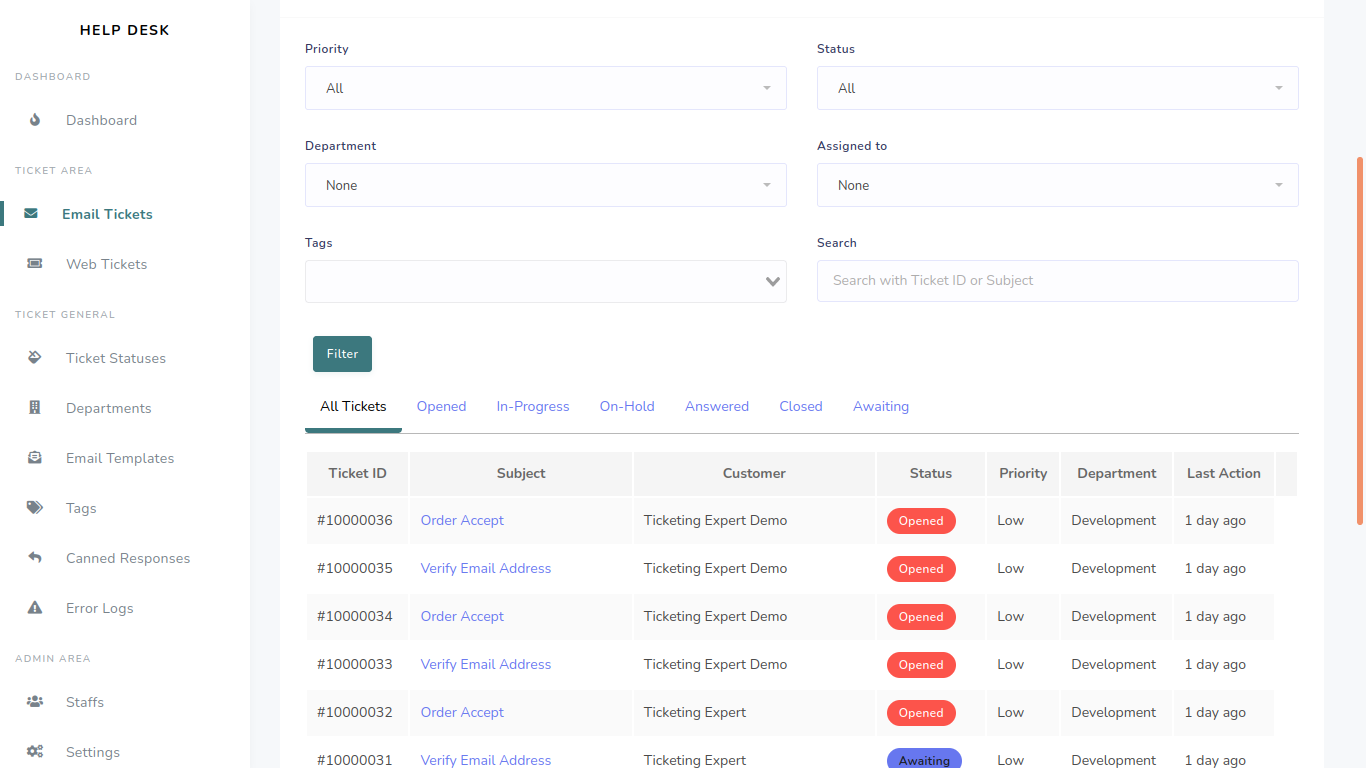Image resolution: width=1366 pixels, height=768 pixels.
Task: Click the Filter button
Action: point(342,354)
